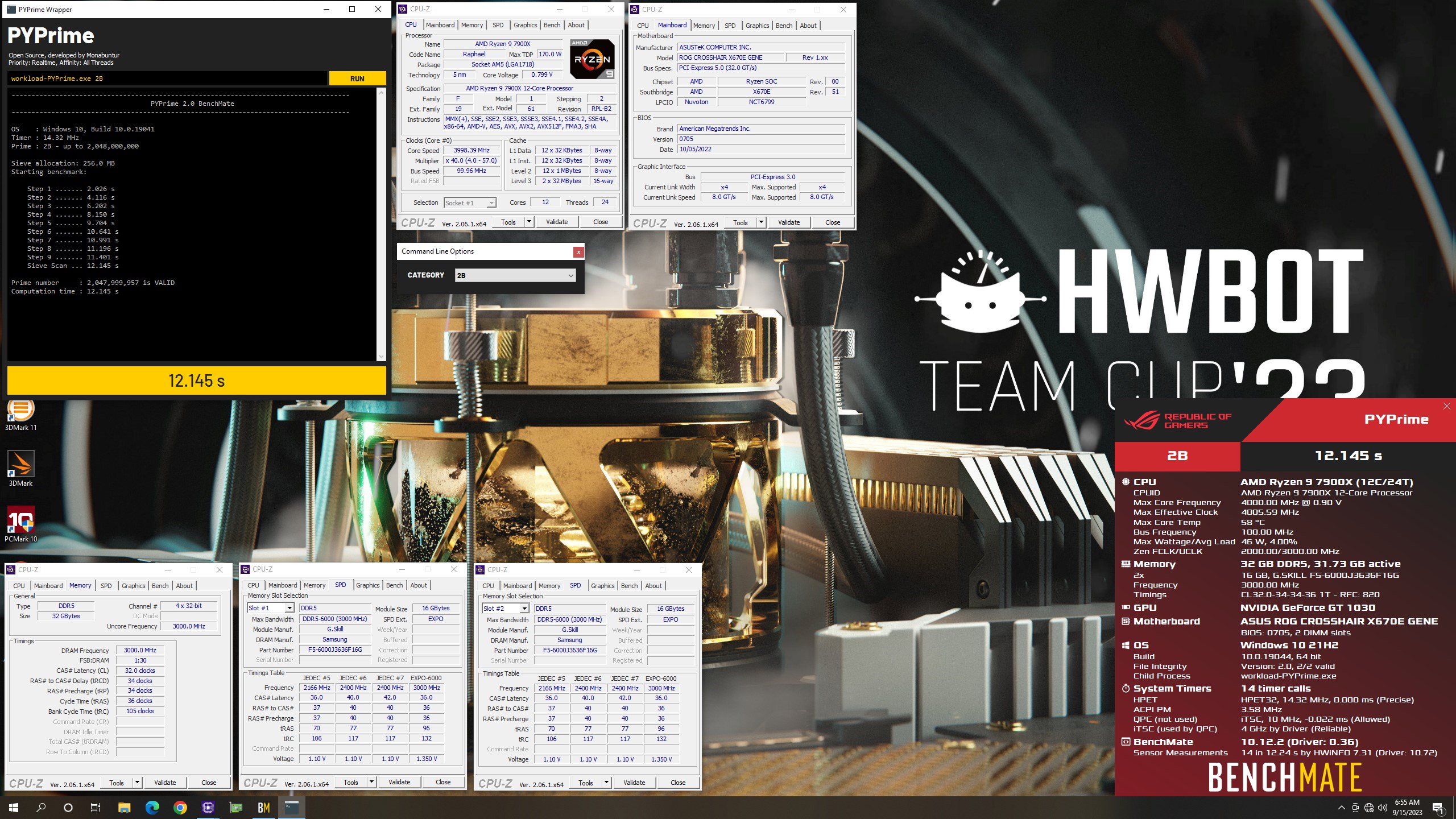The image size is (1456, 819).
Task: Click the DRAM Frequency value 3000.0 MHz
Action: point(140,650)
